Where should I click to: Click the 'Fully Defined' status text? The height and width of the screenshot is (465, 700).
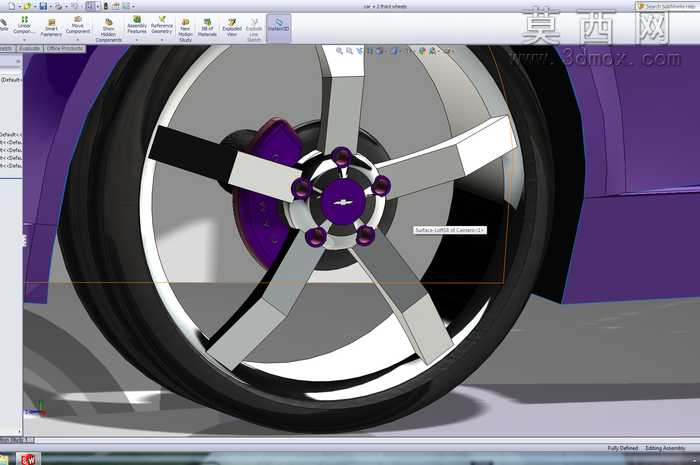622,448
